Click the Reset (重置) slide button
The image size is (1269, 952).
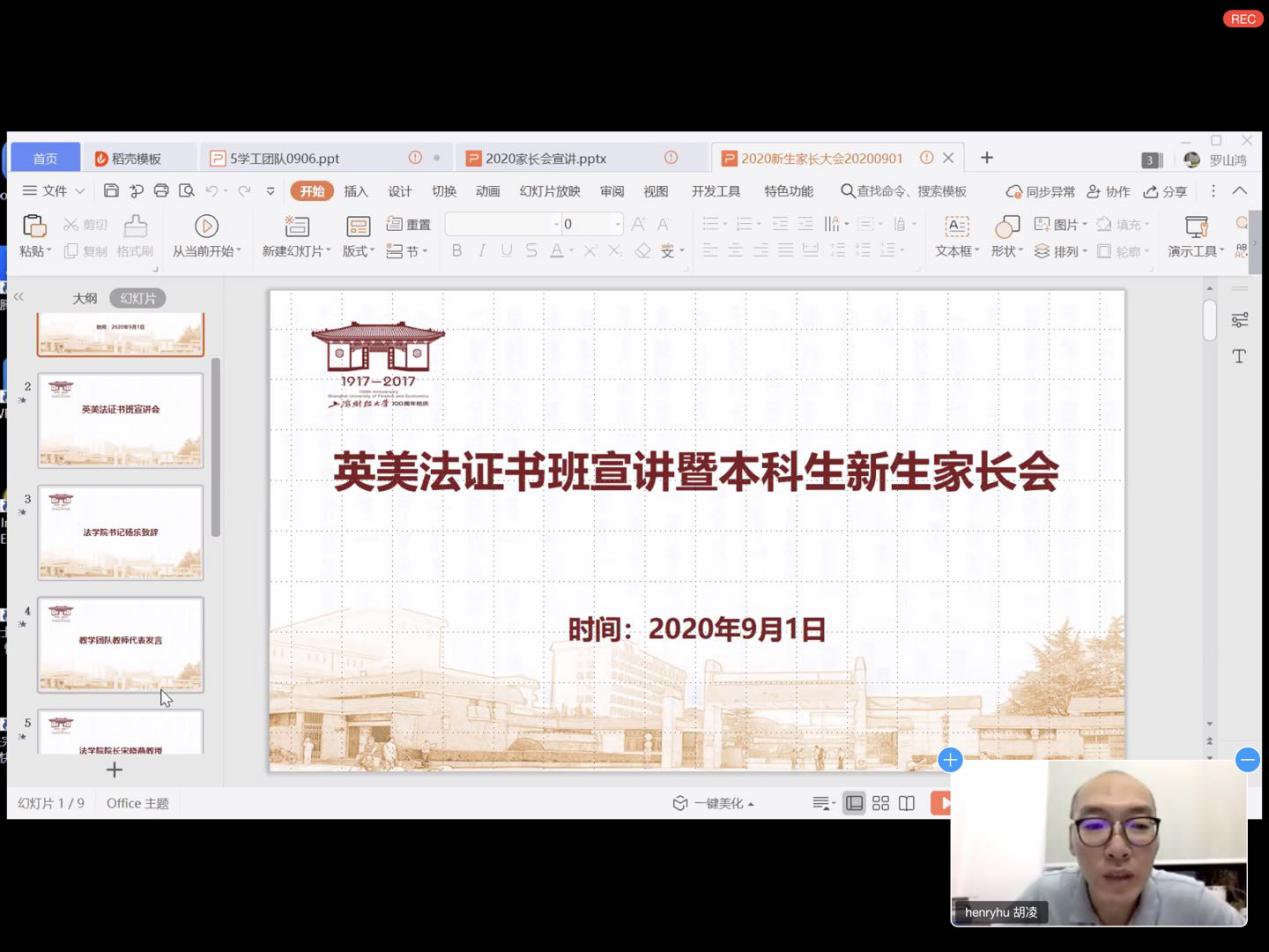408,225
